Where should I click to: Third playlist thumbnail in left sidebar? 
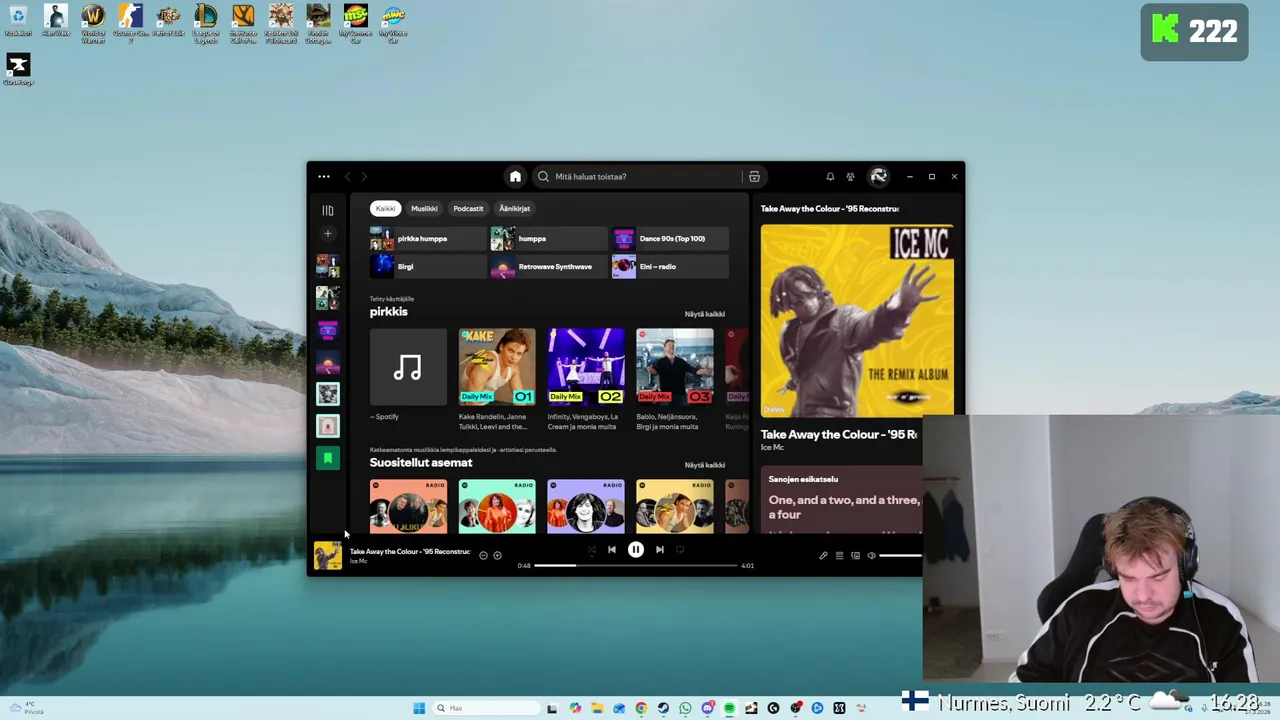coord(327,329)
